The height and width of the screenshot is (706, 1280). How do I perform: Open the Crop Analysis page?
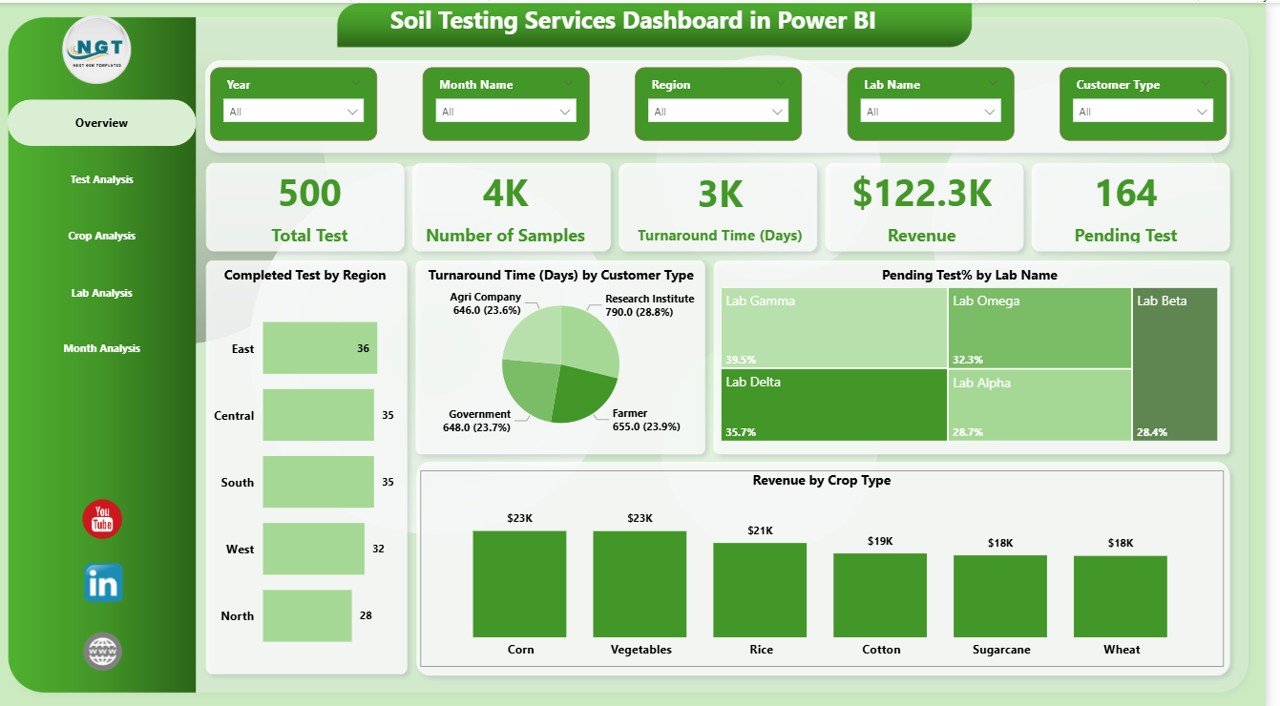pyautogui.click(x=100, y=235)
